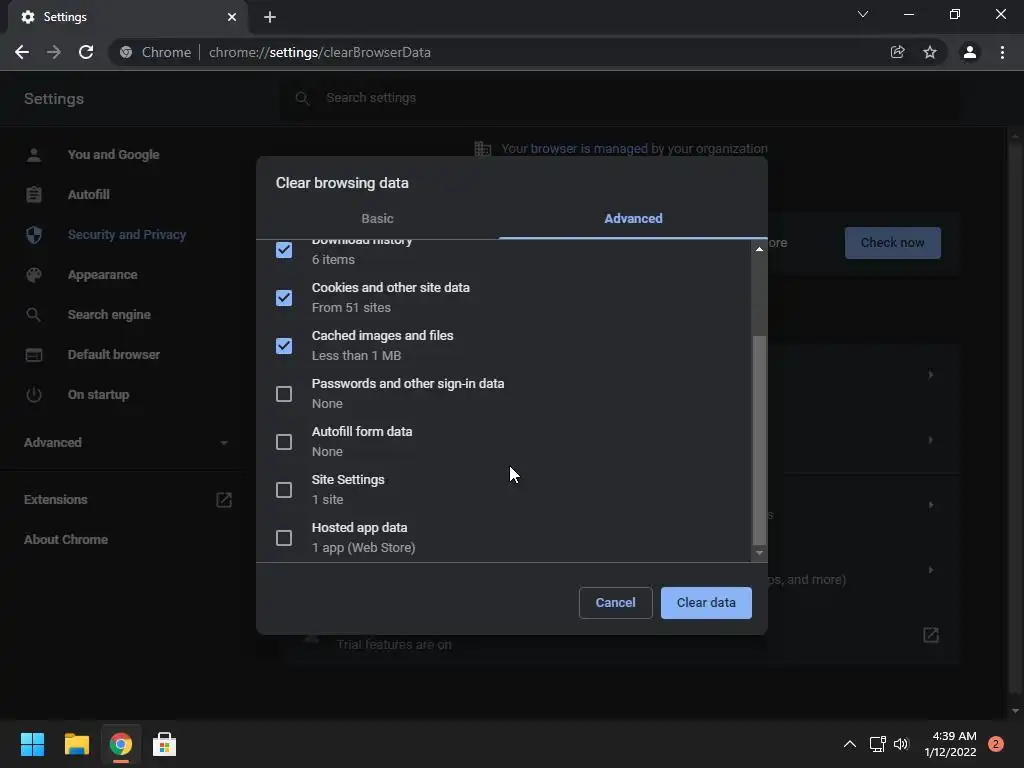Uncheck Cached images and files
This screenshot has height=768, width=1024.
(283, 345)
